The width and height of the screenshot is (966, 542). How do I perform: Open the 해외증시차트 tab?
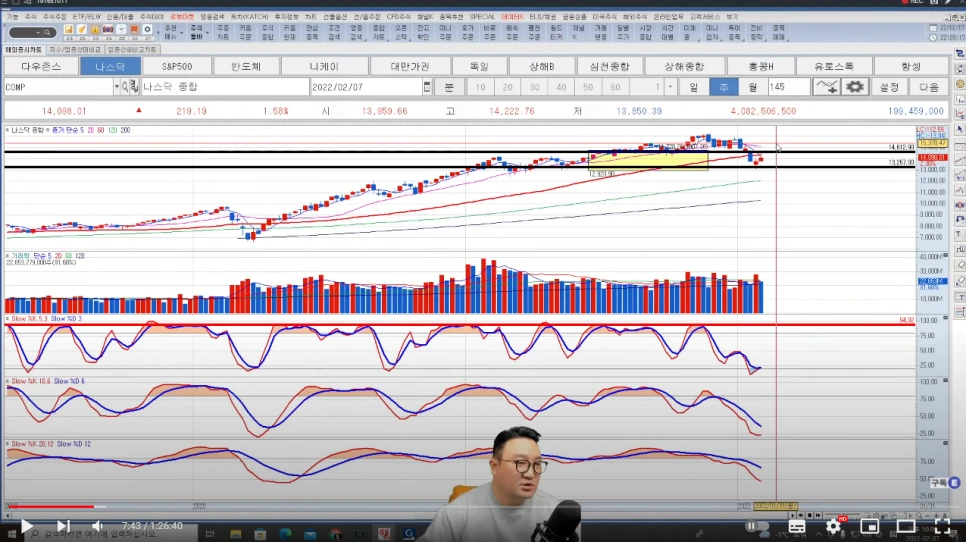point(23,49)
